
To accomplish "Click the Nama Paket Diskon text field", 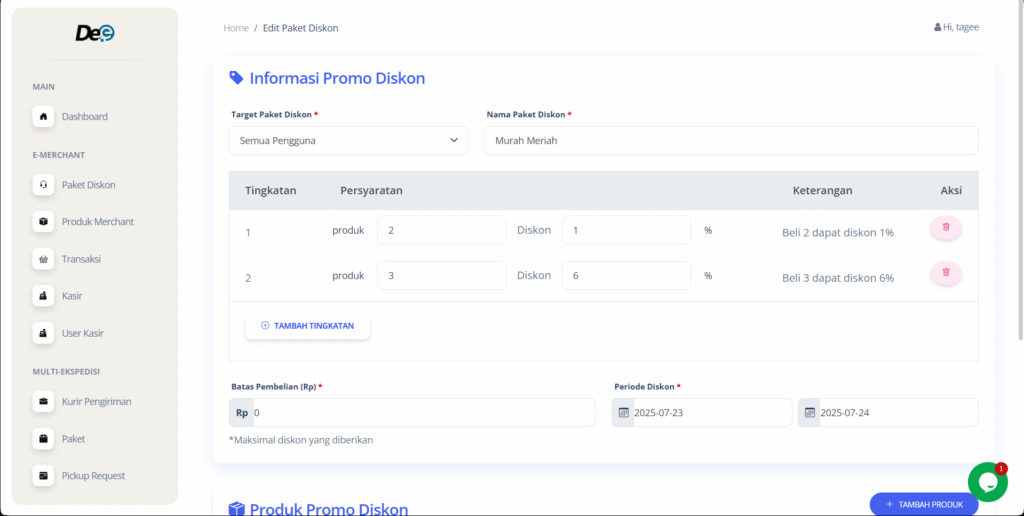I will 730,141.
